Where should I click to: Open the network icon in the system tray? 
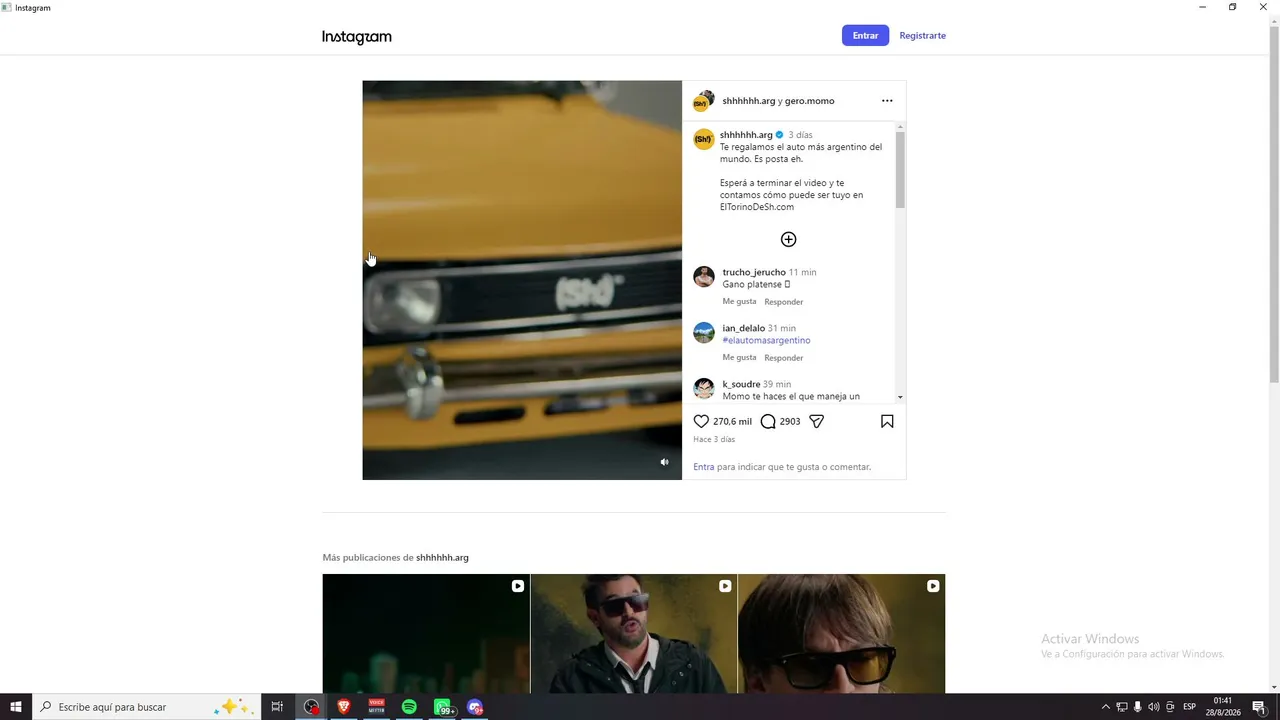[1121, 707]
